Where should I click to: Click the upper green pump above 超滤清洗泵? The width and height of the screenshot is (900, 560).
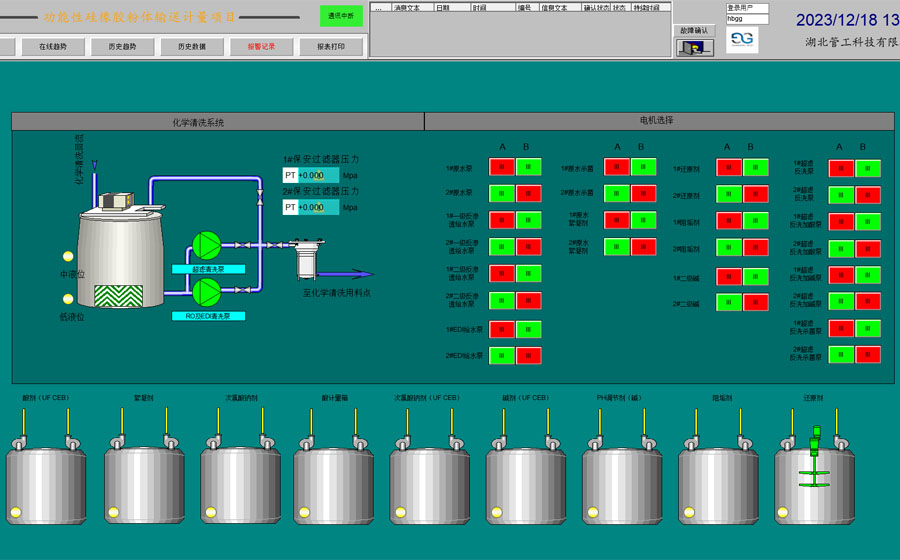click(207, 245)
